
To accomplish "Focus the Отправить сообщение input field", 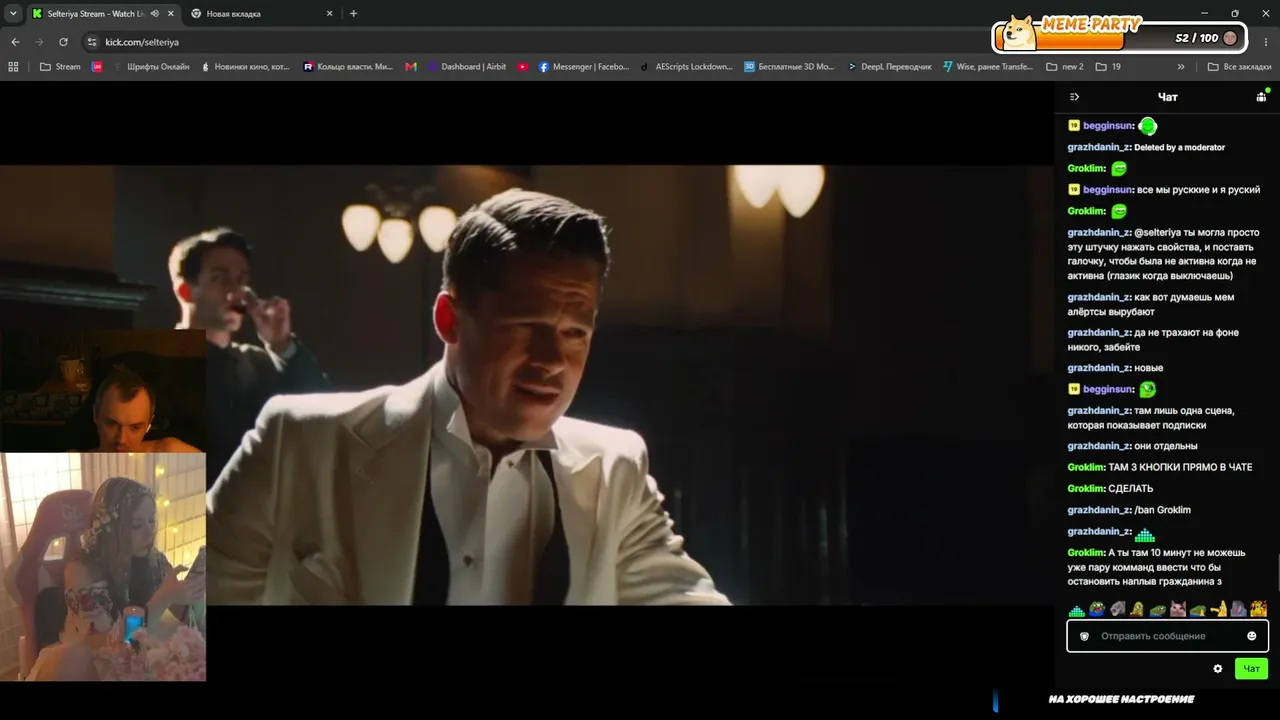I will click(1167, 636).
